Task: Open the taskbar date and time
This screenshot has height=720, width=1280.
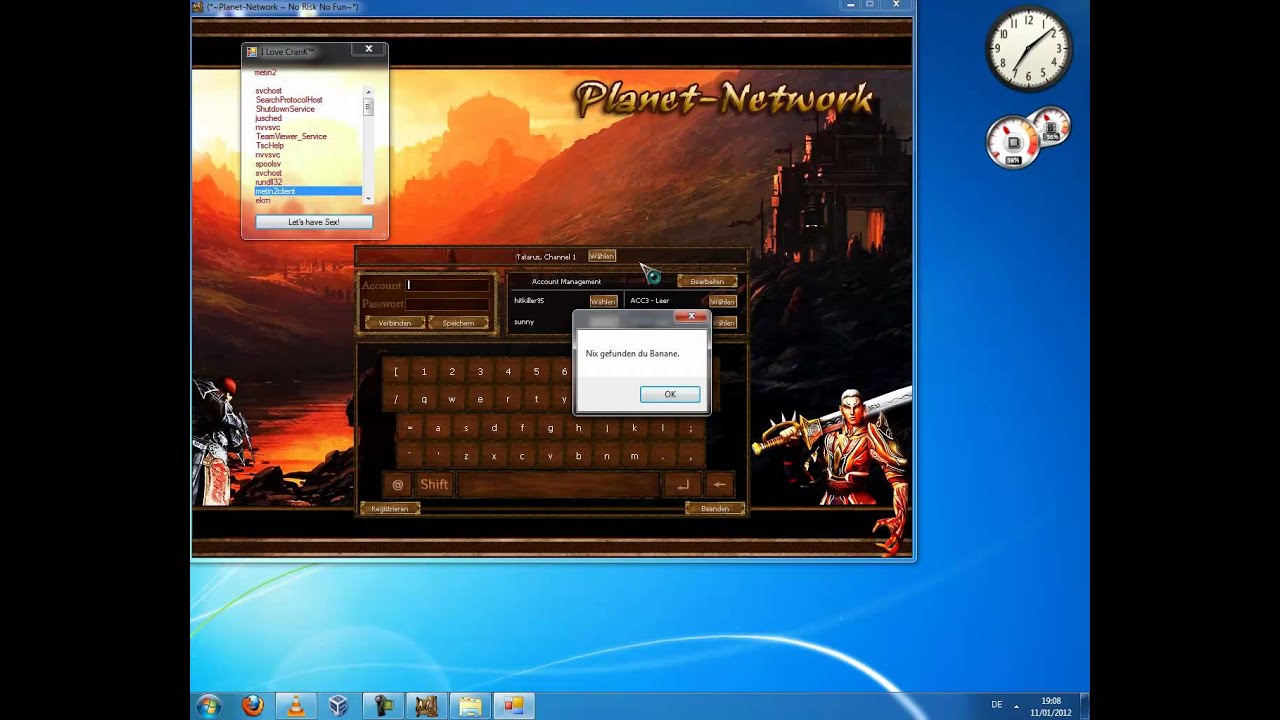Action: coord(1050,706)
